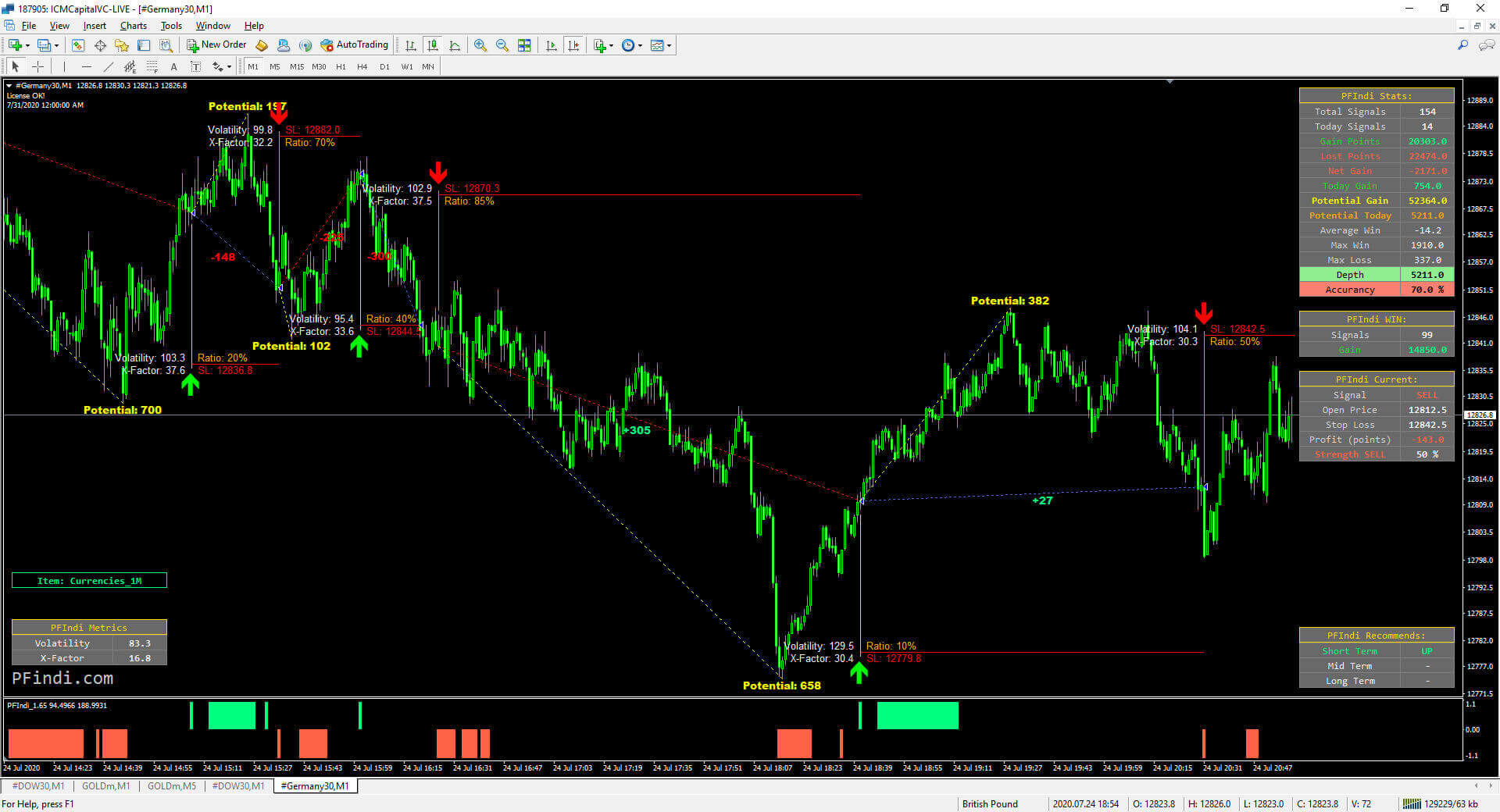Open the Charts menu
Image resolution: width=1500 pixels, height=812 pixels.
(x=133, y=26)
